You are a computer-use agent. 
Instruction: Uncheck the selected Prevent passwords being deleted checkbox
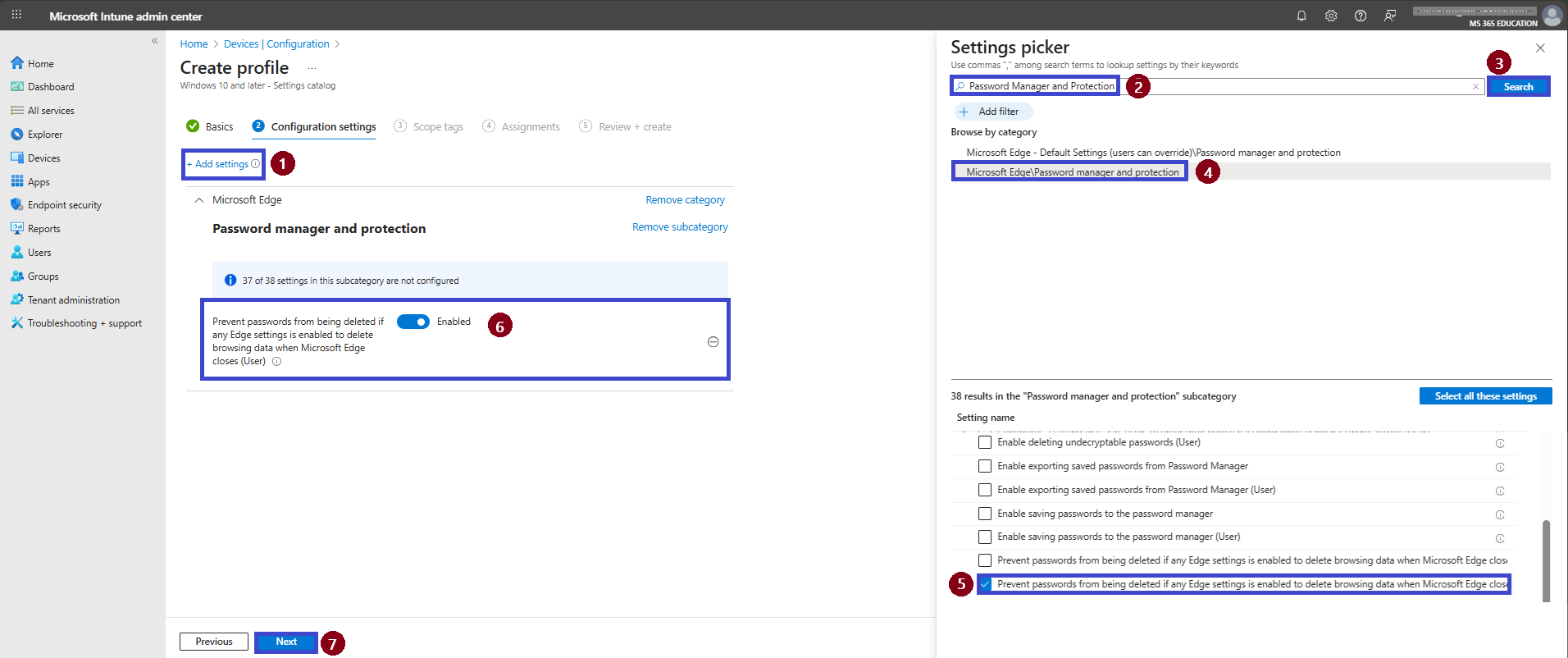tap(985, 584)
